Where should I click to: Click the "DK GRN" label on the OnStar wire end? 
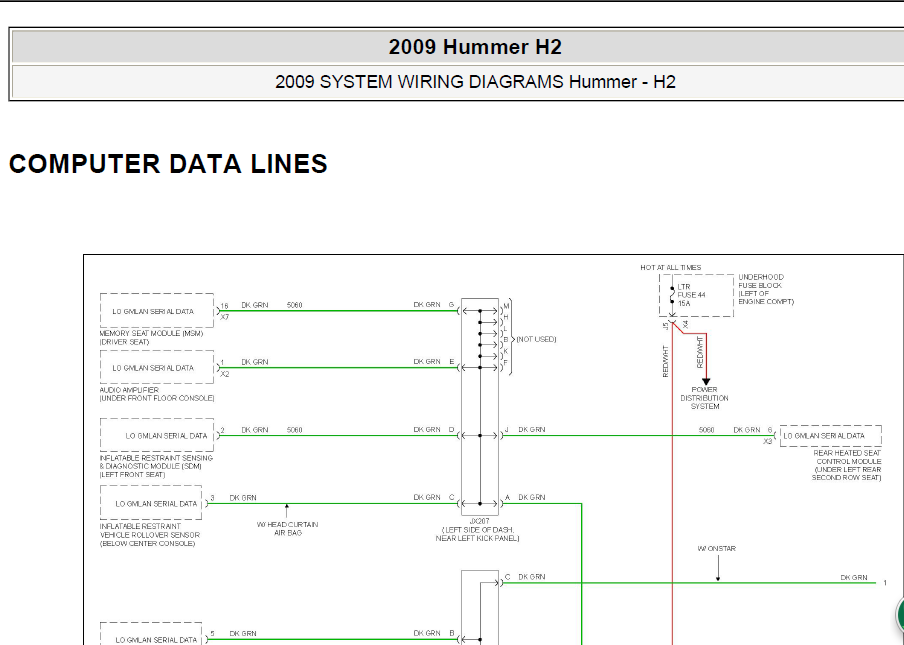coord(854,578)
